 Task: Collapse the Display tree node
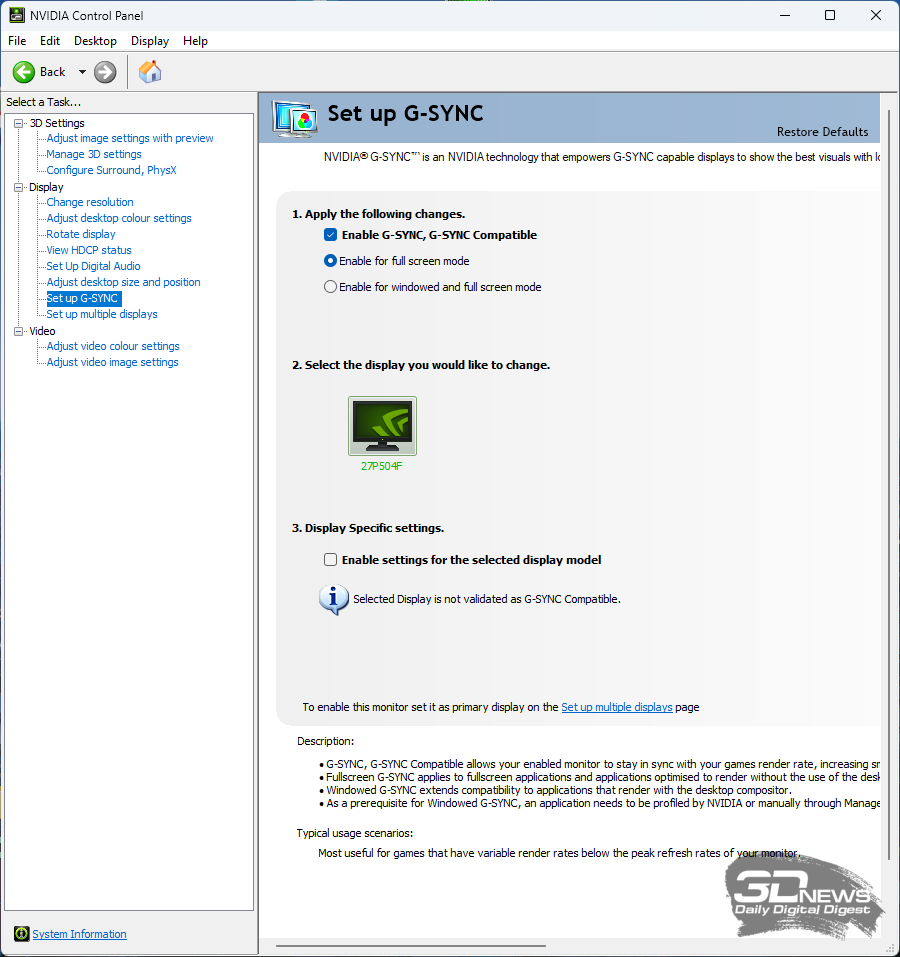18,187
